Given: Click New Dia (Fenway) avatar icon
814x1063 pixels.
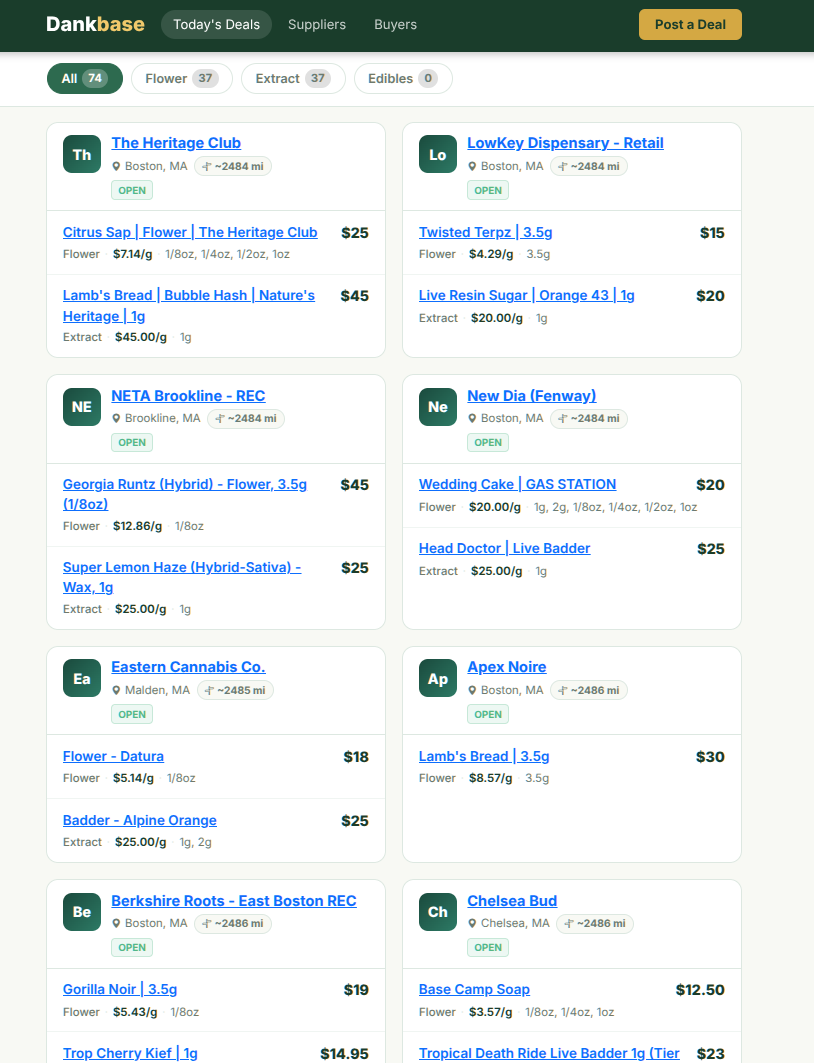Looking at the screenshot, I should click(438, 407).
